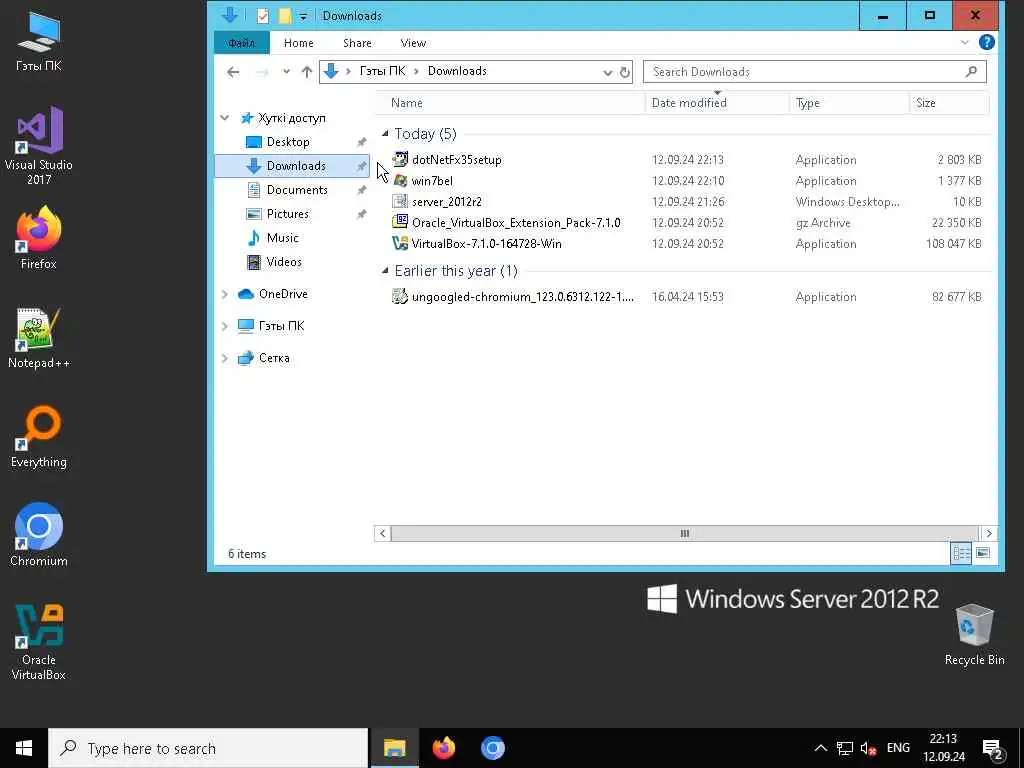This screenshot has width=1024, height=768.
Task: Select Pictures in the navigation pane
Action: coord(287,214)
